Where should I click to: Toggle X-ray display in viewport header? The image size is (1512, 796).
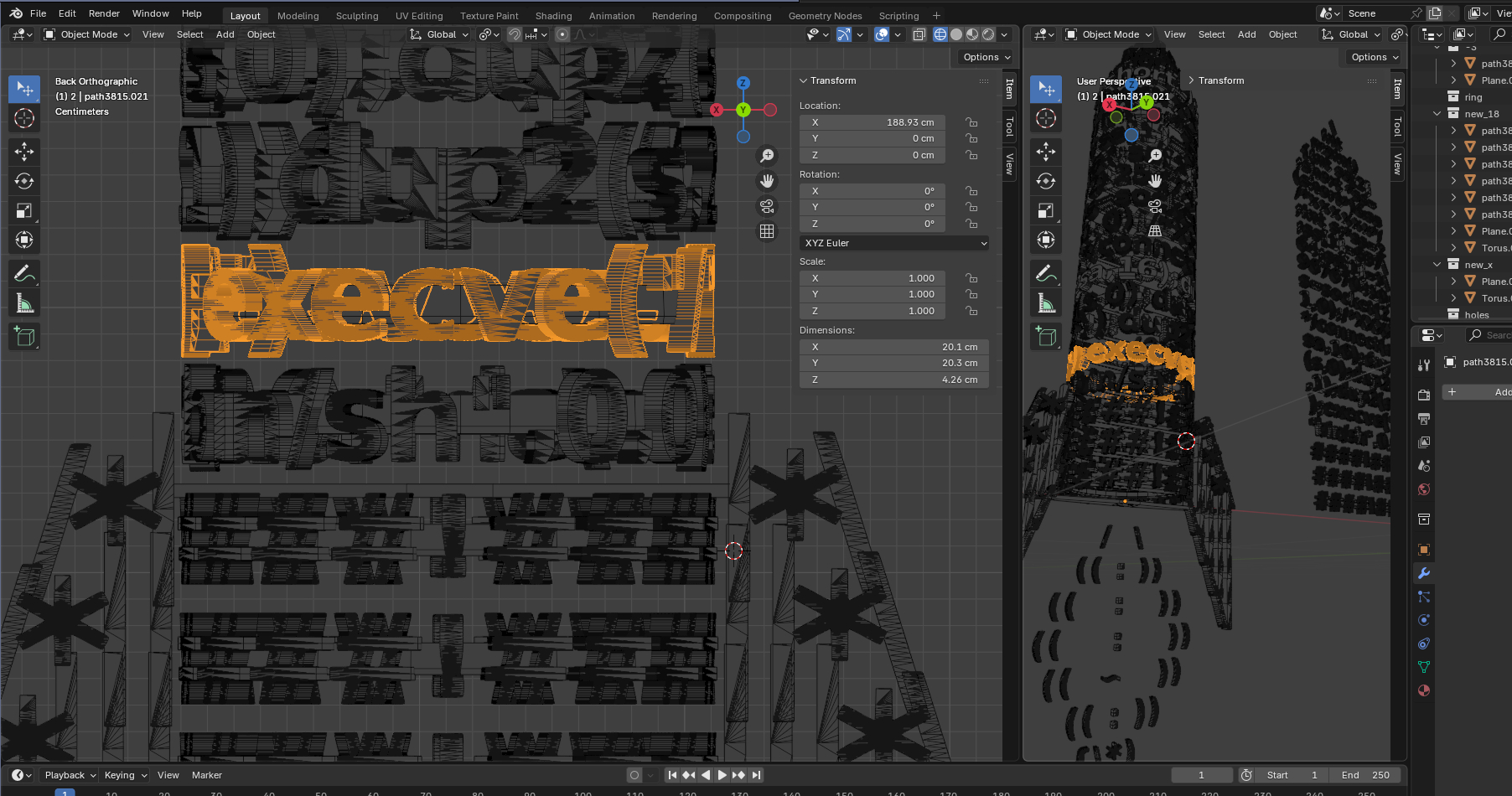[x=919, y=34]
